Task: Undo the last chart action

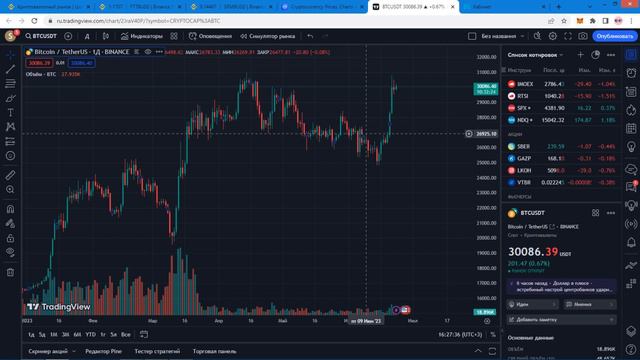Action: click(310, 36)
